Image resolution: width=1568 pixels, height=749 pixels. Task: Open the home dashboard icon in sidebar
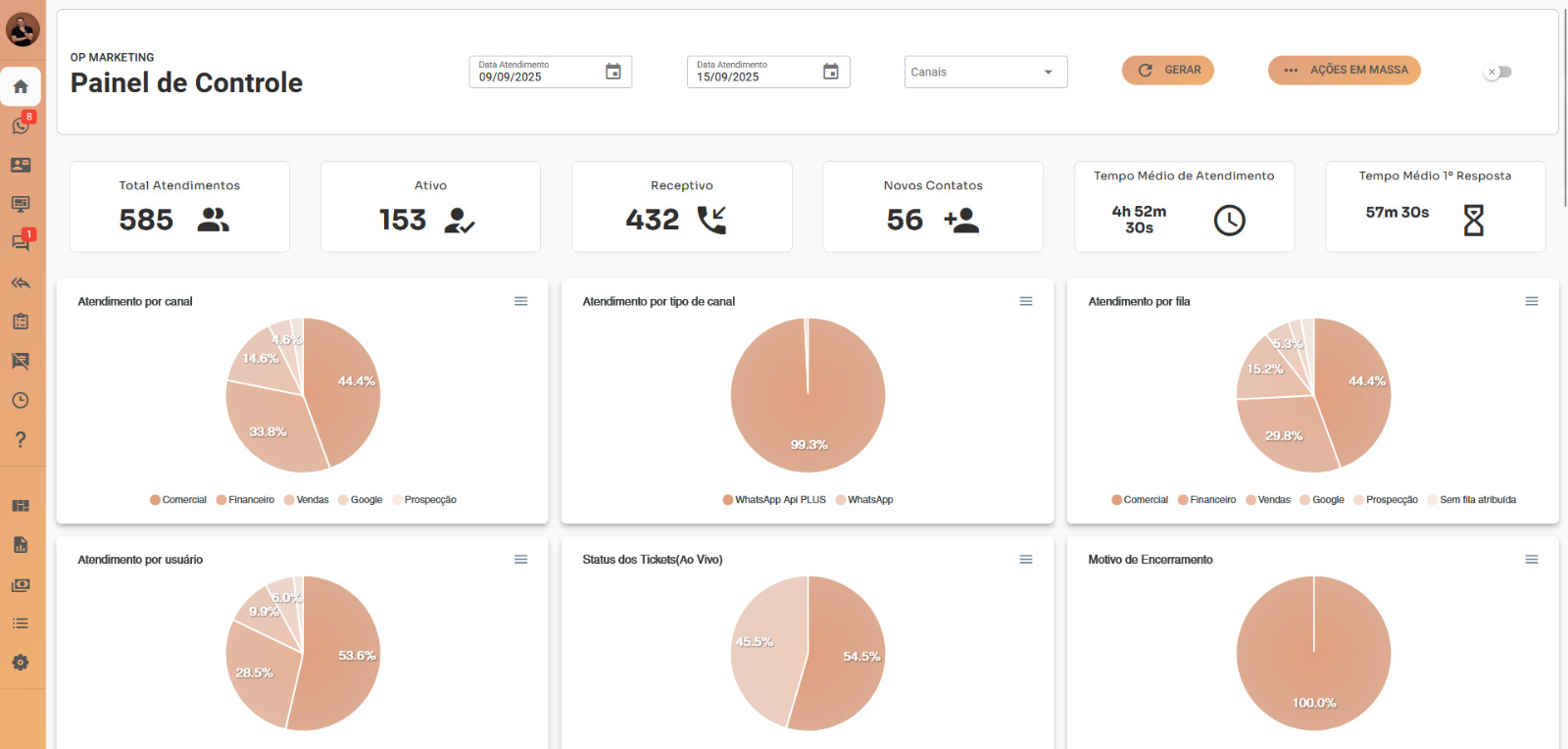pyautogui.click(x=21, y=86)
